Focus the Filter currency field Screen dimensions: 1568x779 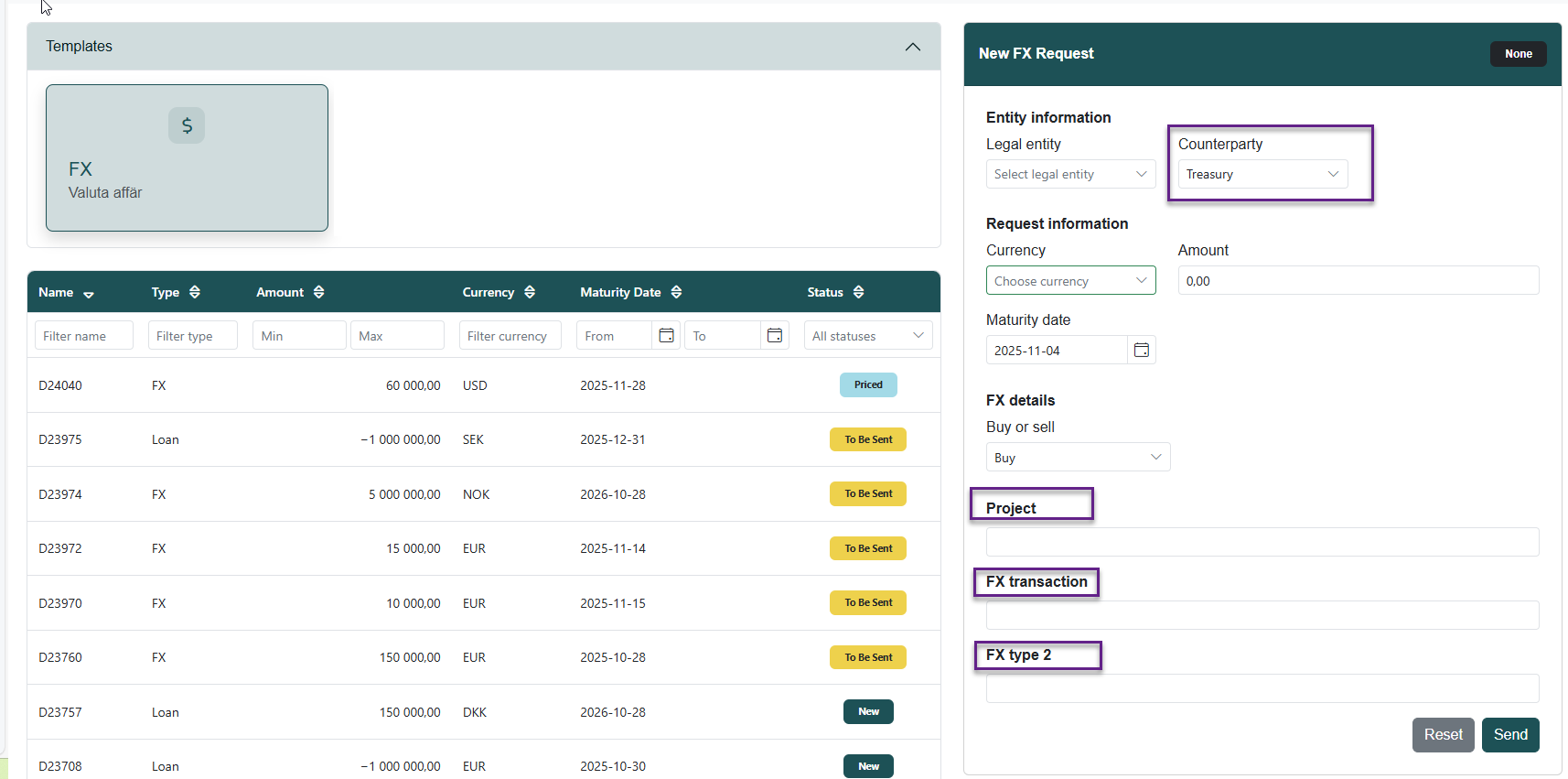click(x=510, y=336)
